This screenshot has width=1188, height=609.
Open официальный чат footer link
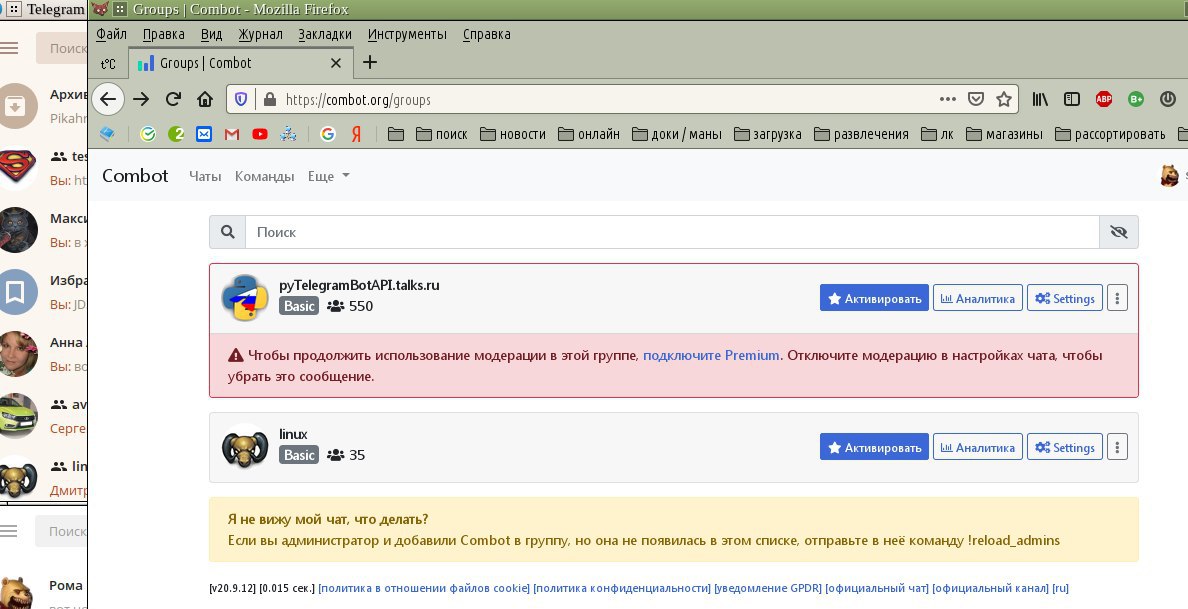(x=877, y=588)
